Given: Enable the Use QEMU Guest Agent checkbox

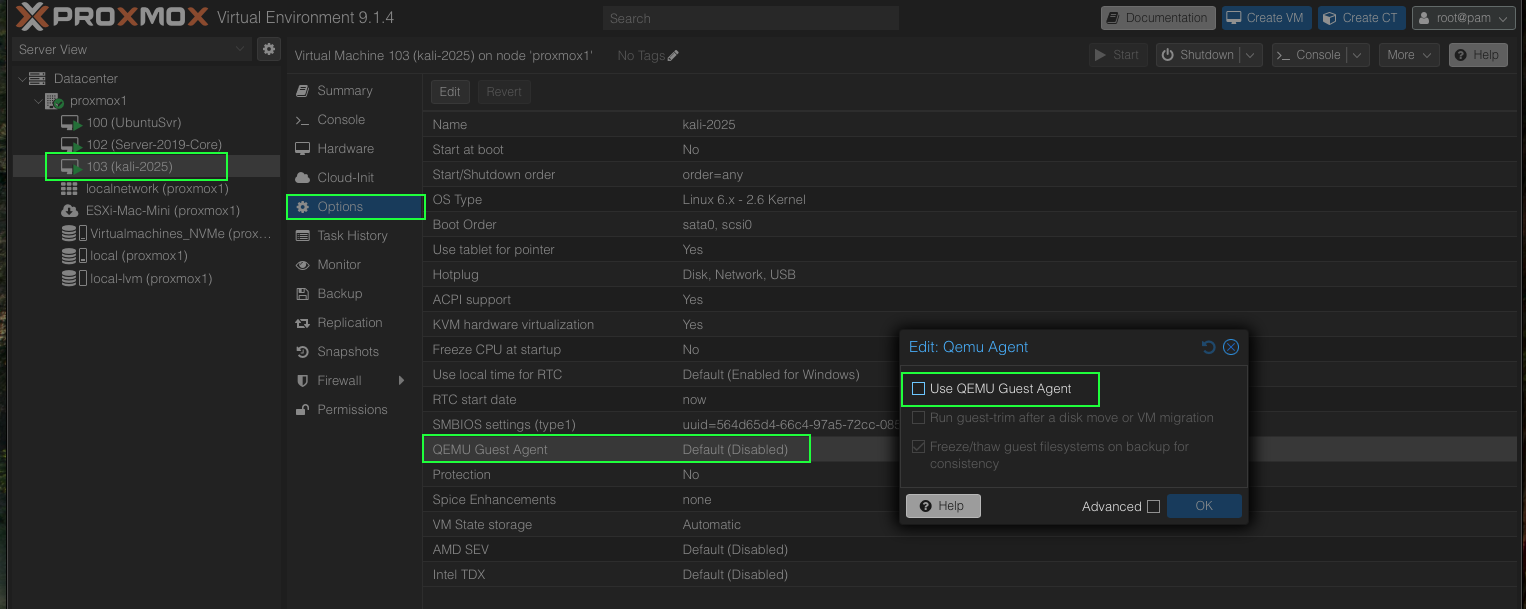Looking at the screenshot, I should pos(918,389).
